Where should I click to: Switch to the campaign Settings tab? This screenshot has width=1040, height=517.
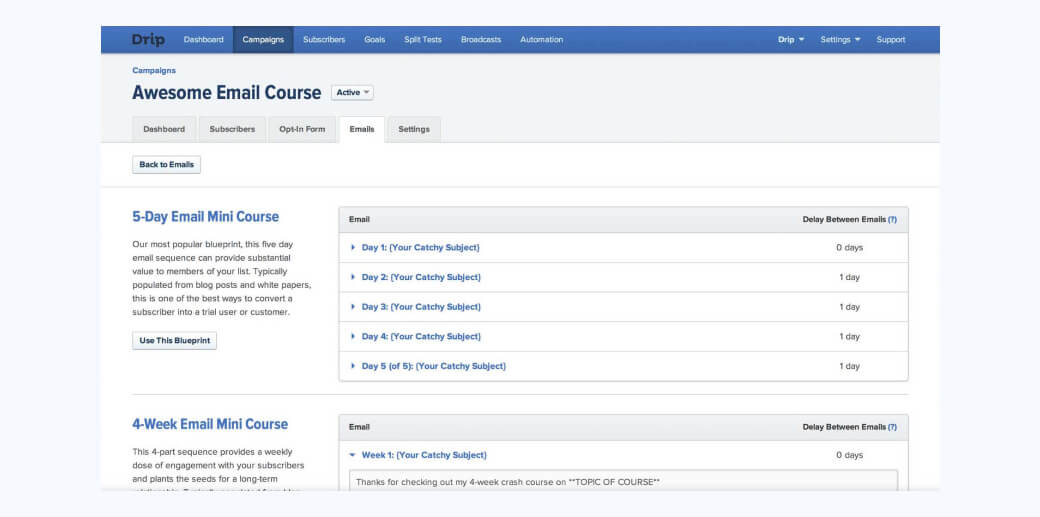[414, 129]
